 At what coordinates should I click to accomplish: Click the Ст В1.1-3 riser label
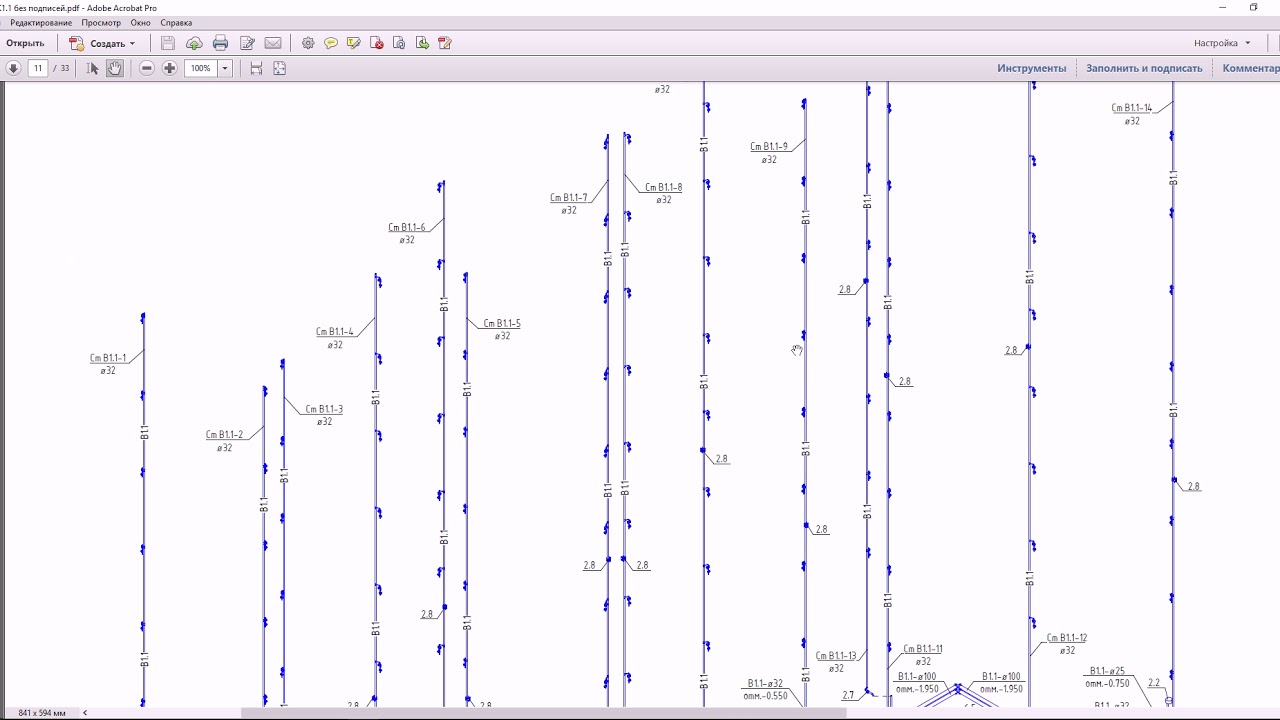click(x=324, y=409)
